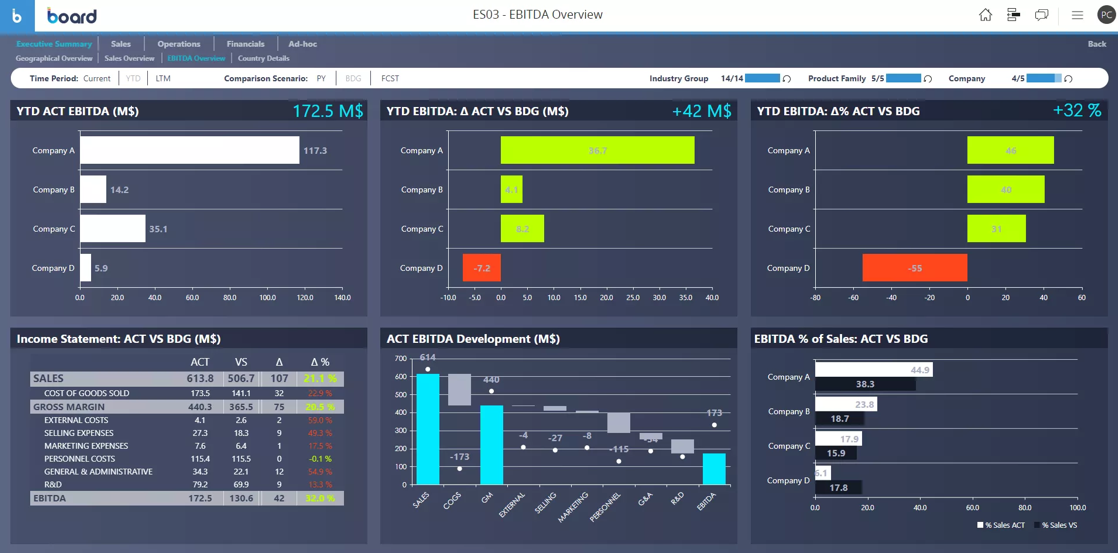Click the Board 'b' logo icon

coord(17,16)
